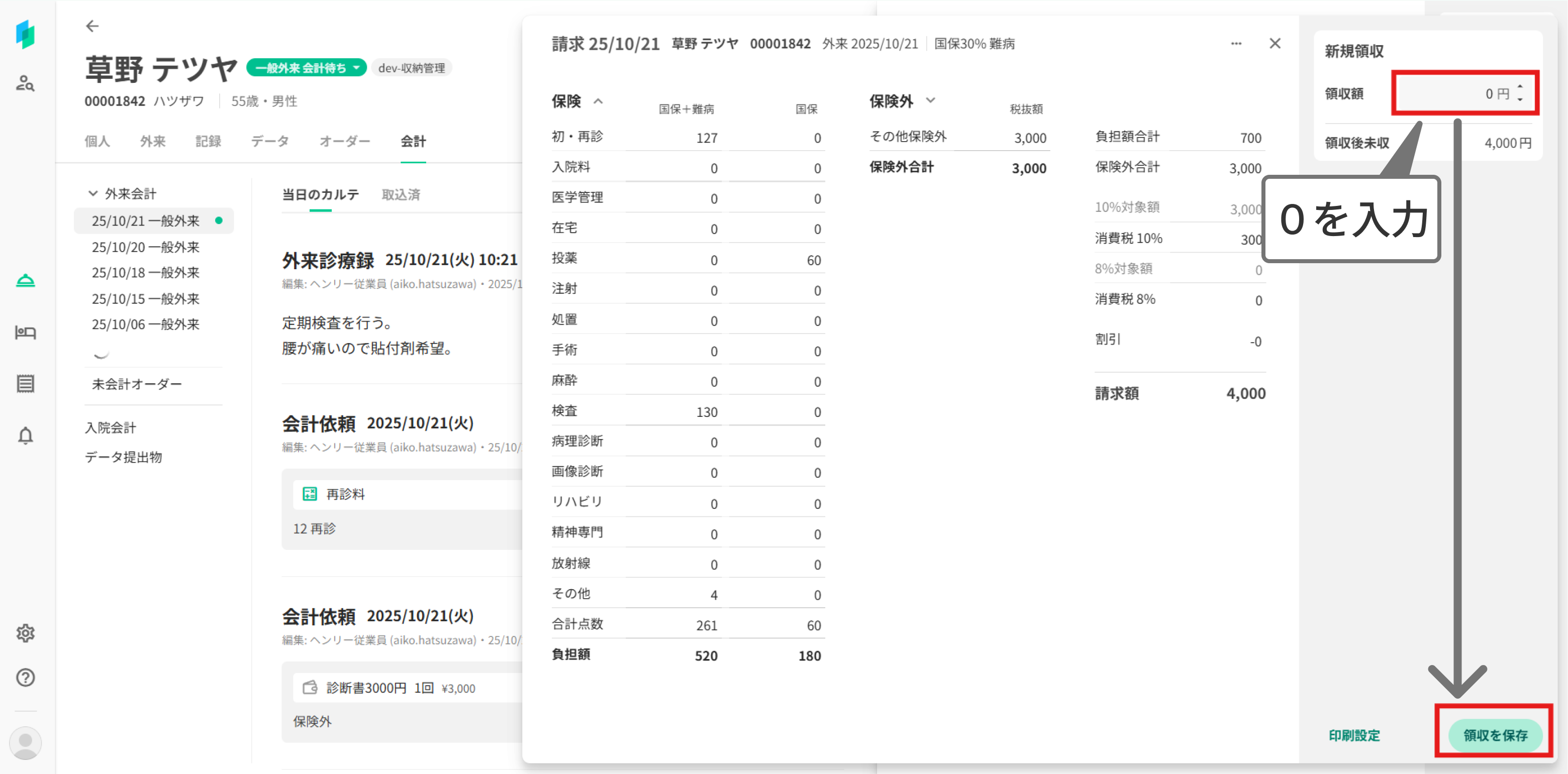Screen dimensions: 1568x774
Task: Select 25/10/18 一般外来 entry
Action: [x=145, y=273]
